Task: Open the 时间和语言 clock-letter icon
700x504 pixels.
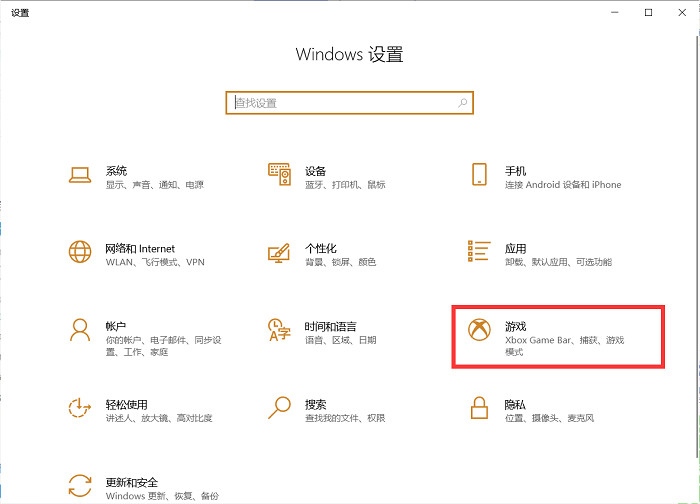Action: coord(279,330)
